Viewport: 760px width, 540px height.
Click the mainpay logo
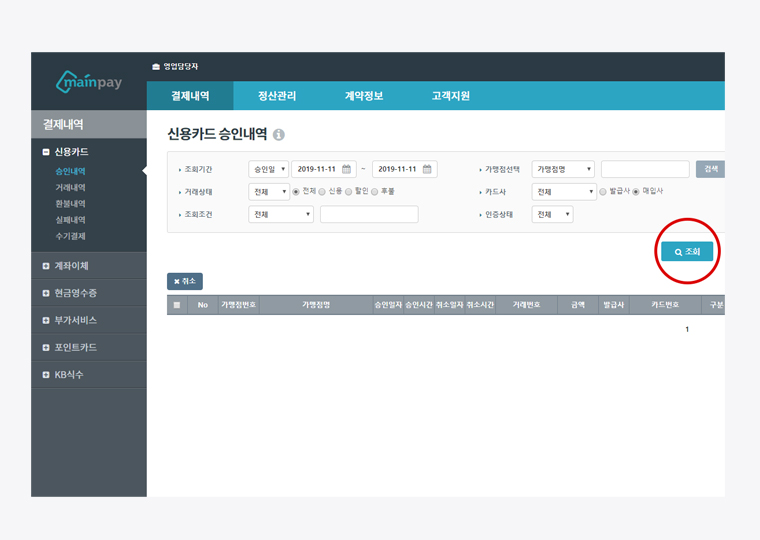coord(89,81)
